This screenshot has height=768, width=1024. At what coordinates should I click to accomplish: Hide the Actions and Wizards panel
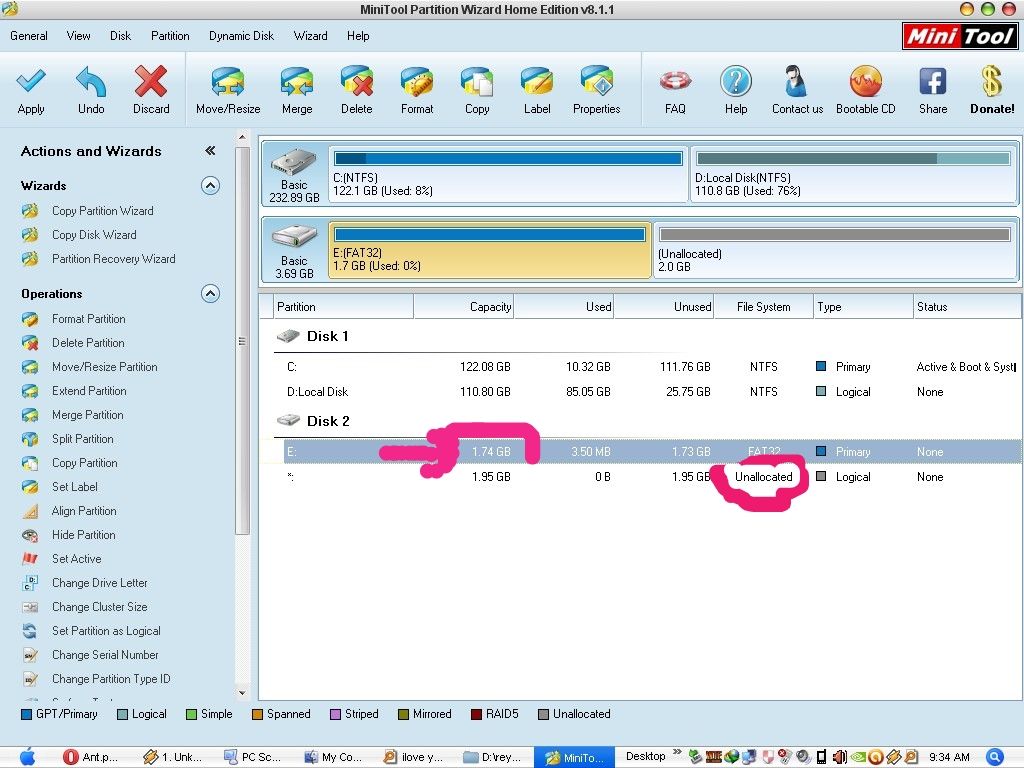click(210, 151)
